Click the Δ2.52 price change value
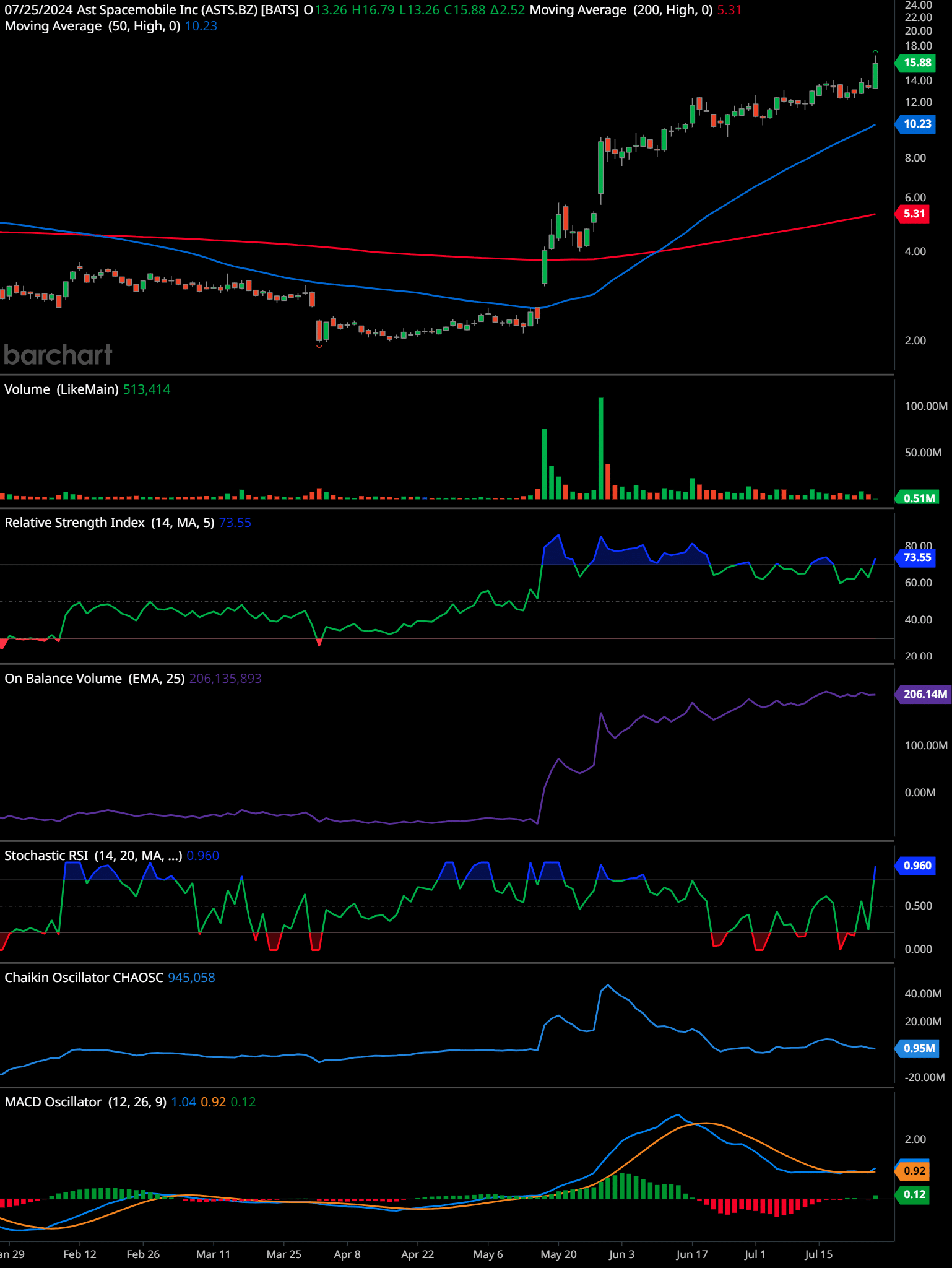 click(508, 10)
